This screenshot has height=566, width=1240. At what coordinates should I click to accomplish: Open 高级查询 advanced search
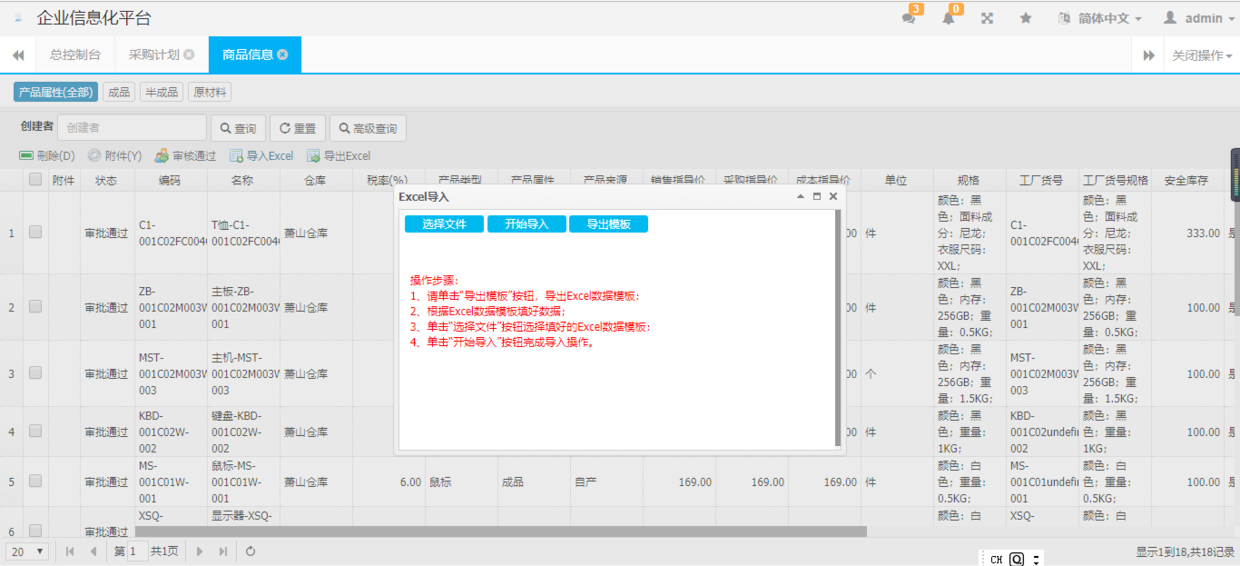[x=367, y=128]
